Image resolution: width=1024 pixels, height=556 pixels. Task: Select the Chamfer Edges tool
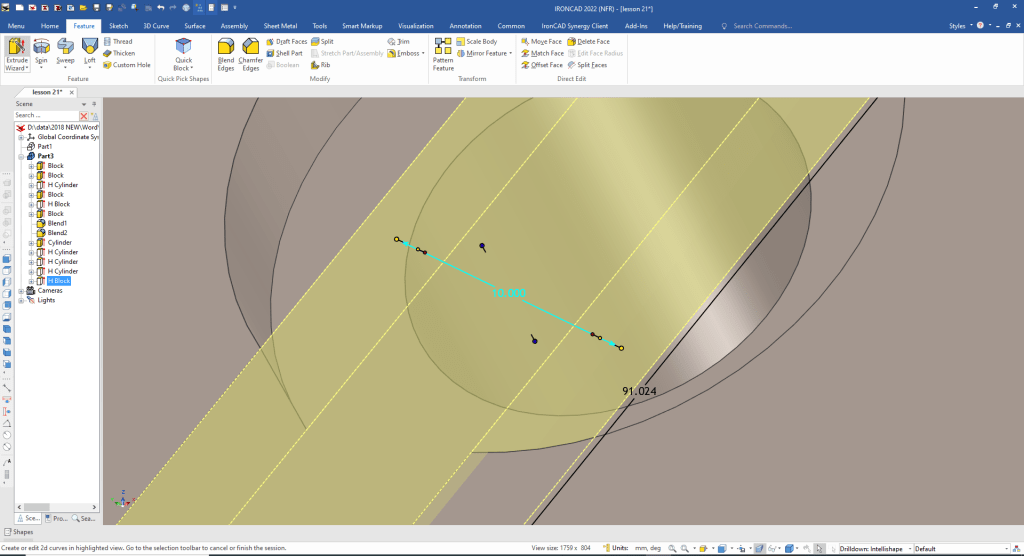click(x=251, y=54)
